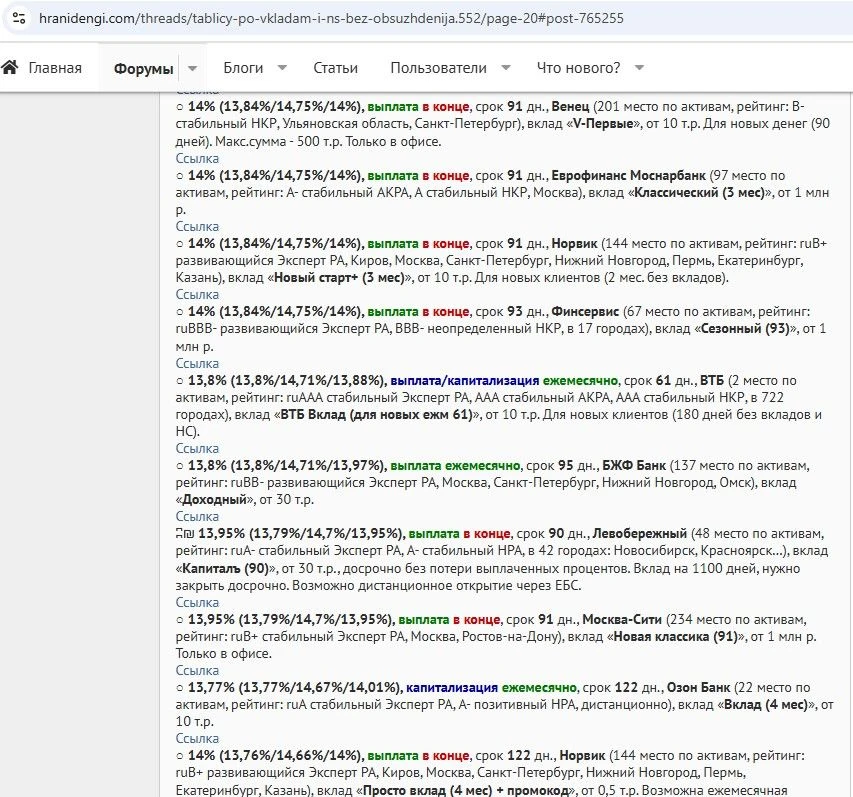Click the rate 13,8% (13,8%/14,71%/13,88%)
Screen dimensions: 853x797
coord(286,380)
